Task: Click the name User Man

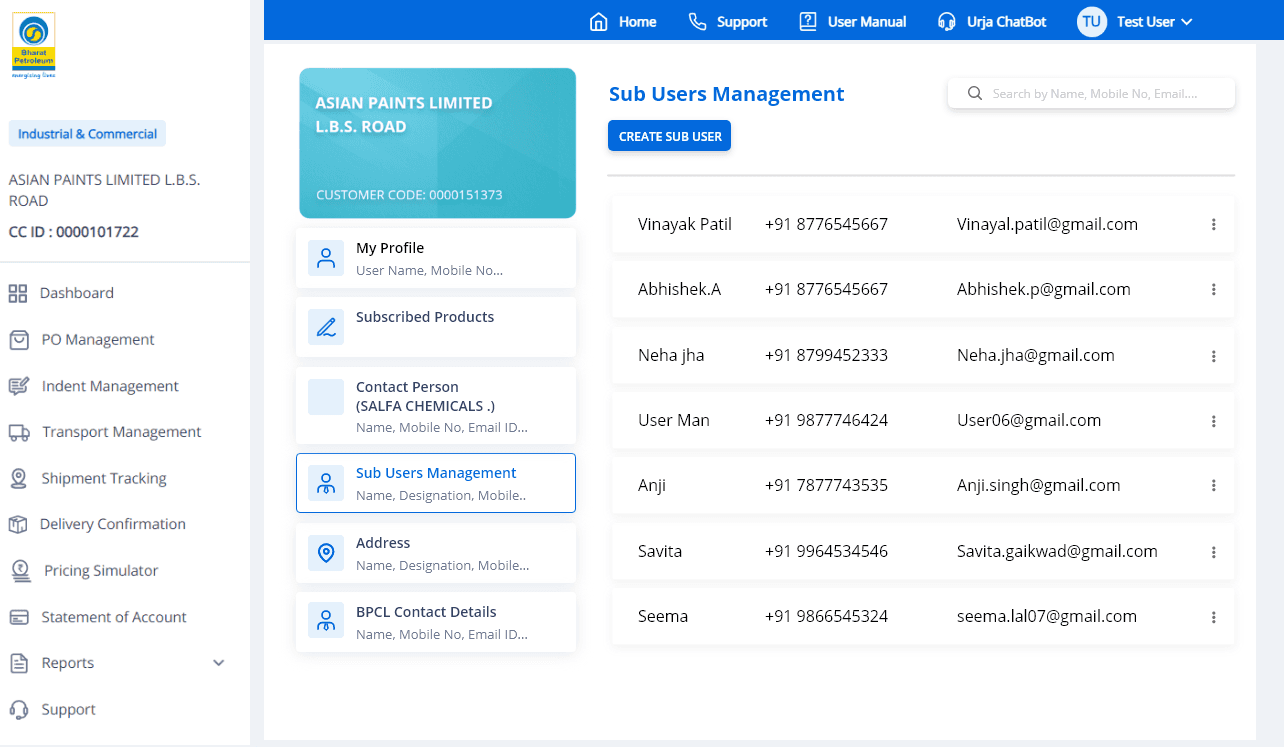Action: (674, 420)
